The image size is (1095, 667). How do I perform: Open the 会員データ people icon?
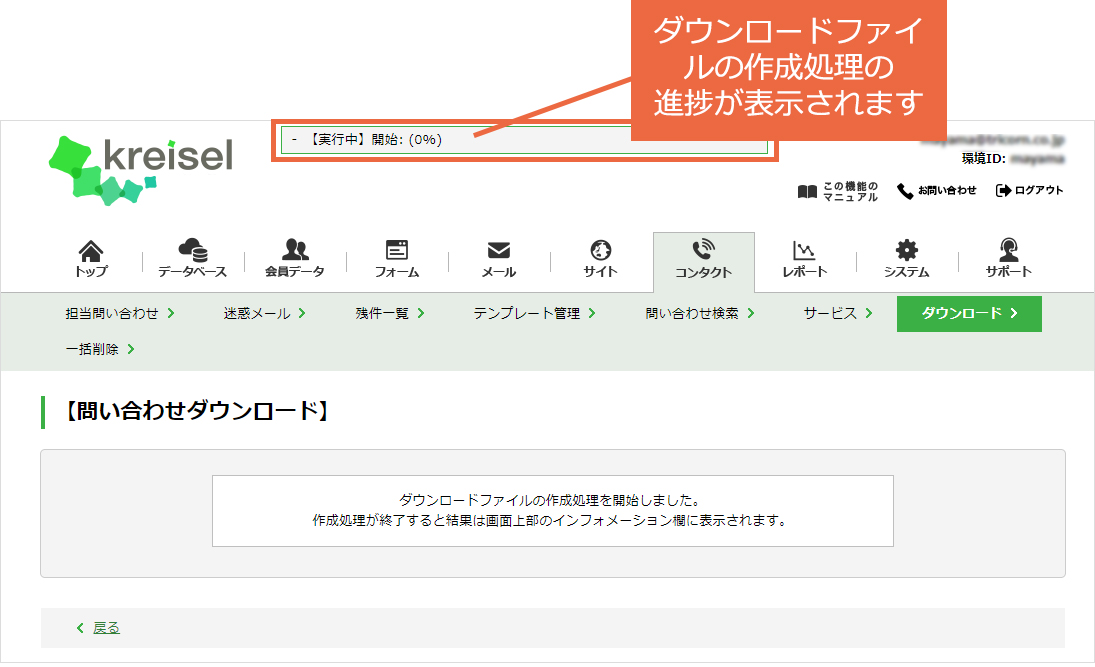coord(295,249)
